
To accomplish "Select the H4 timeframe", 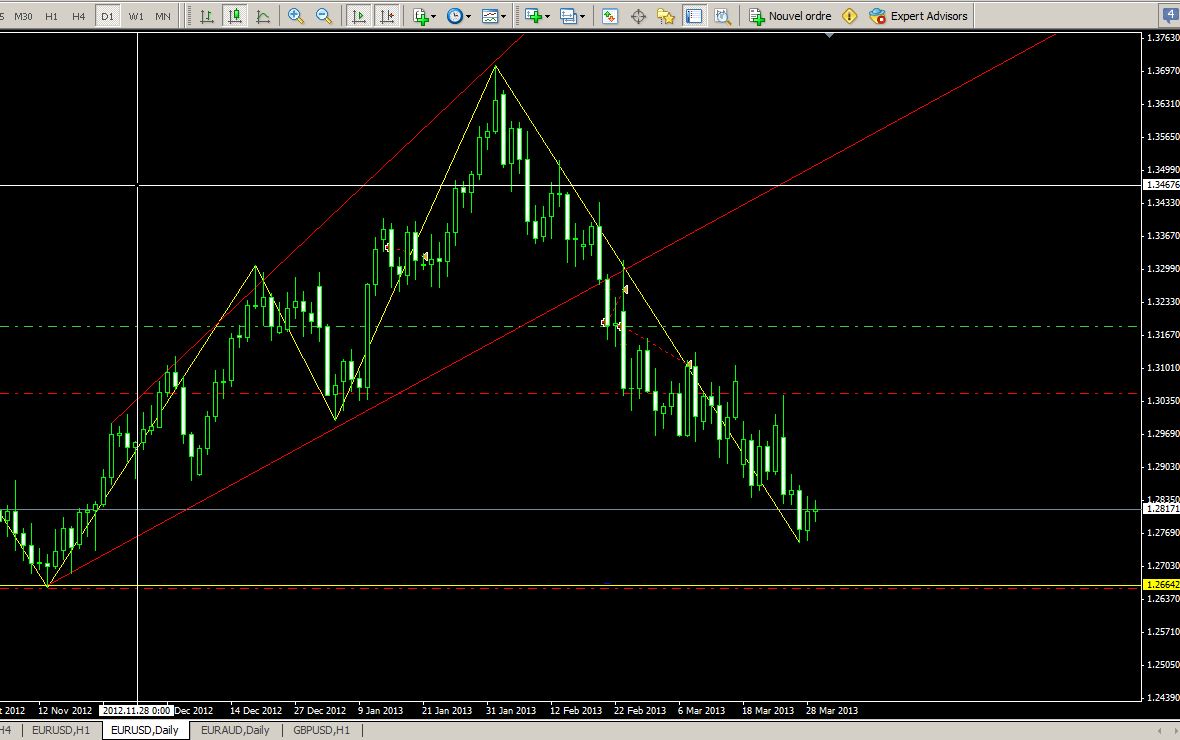I will [78, 16].
